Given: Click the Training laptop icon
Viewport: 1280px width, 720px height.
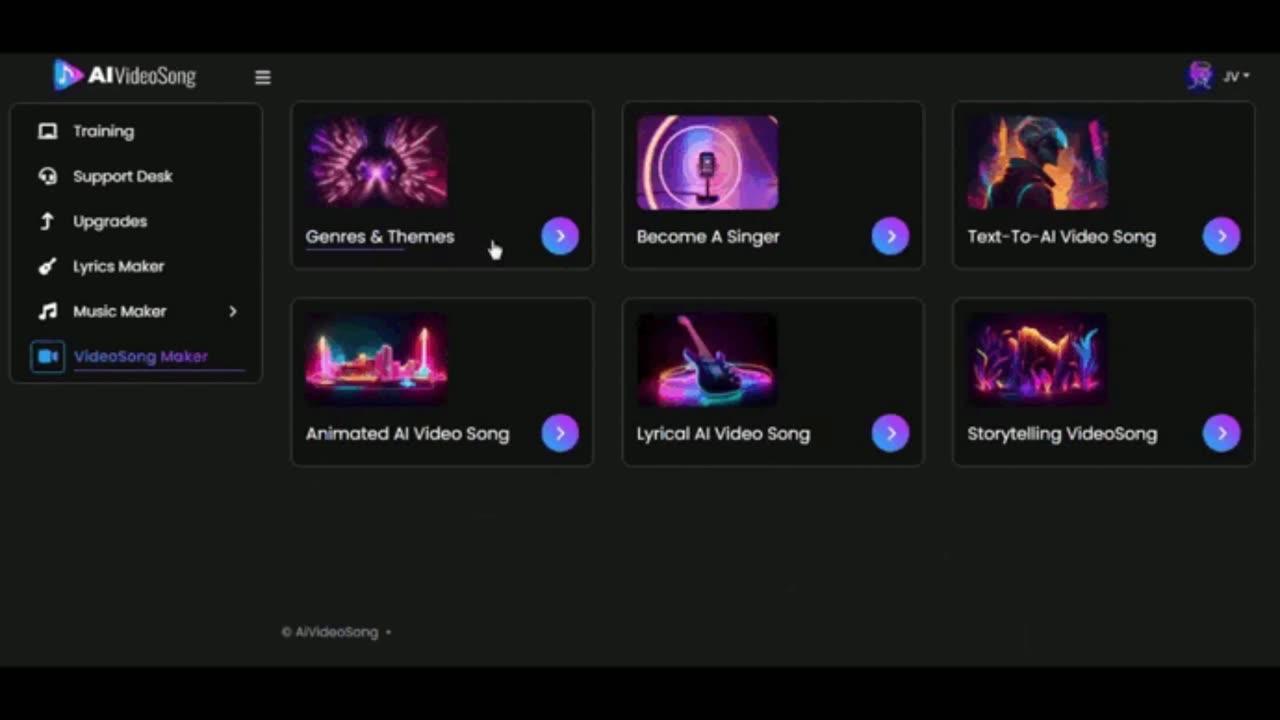Looking at the screenshot, I should tap(47, 131).
